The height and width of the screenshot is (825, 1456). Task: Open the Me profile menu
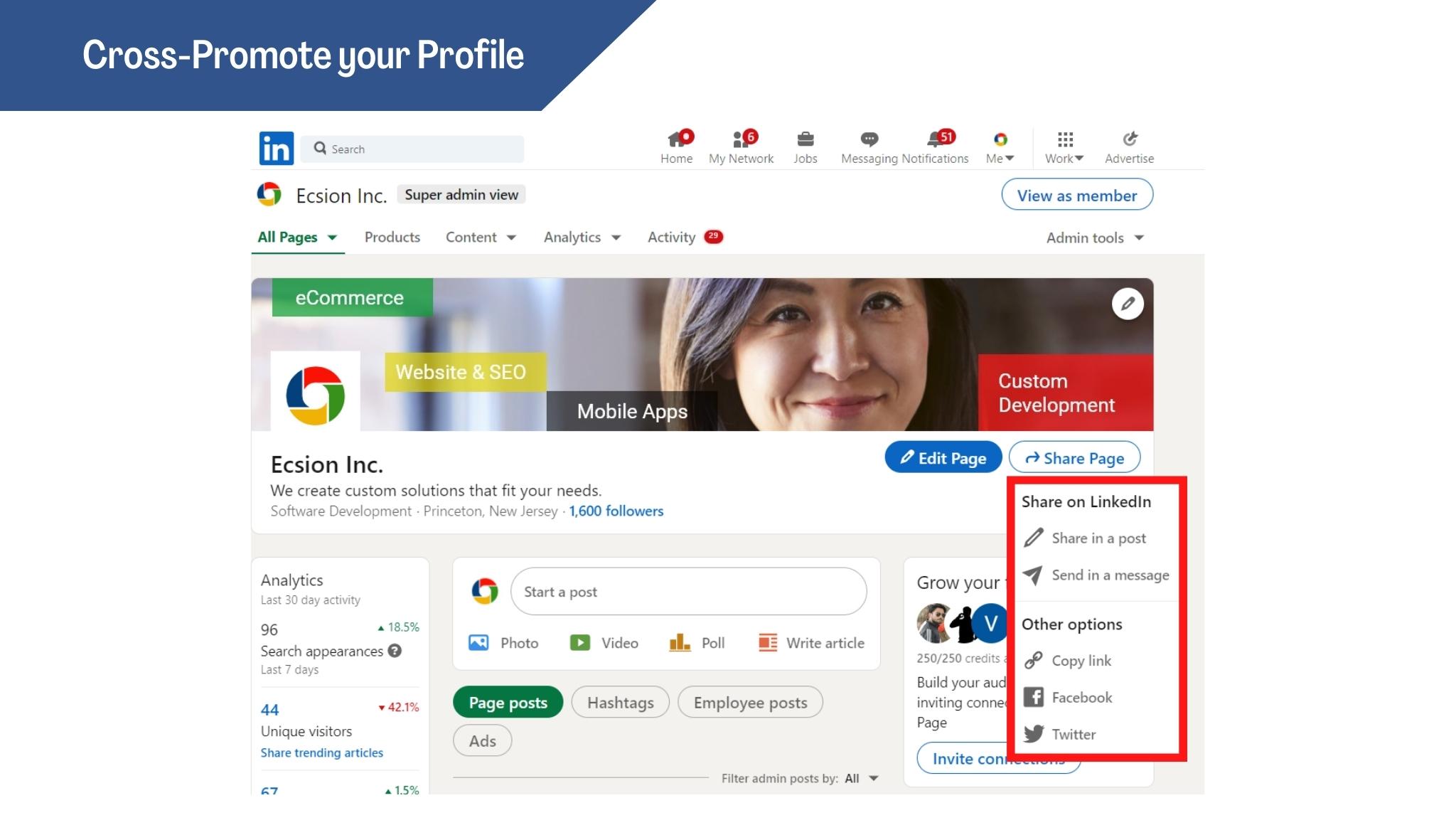click(1000, 147)
